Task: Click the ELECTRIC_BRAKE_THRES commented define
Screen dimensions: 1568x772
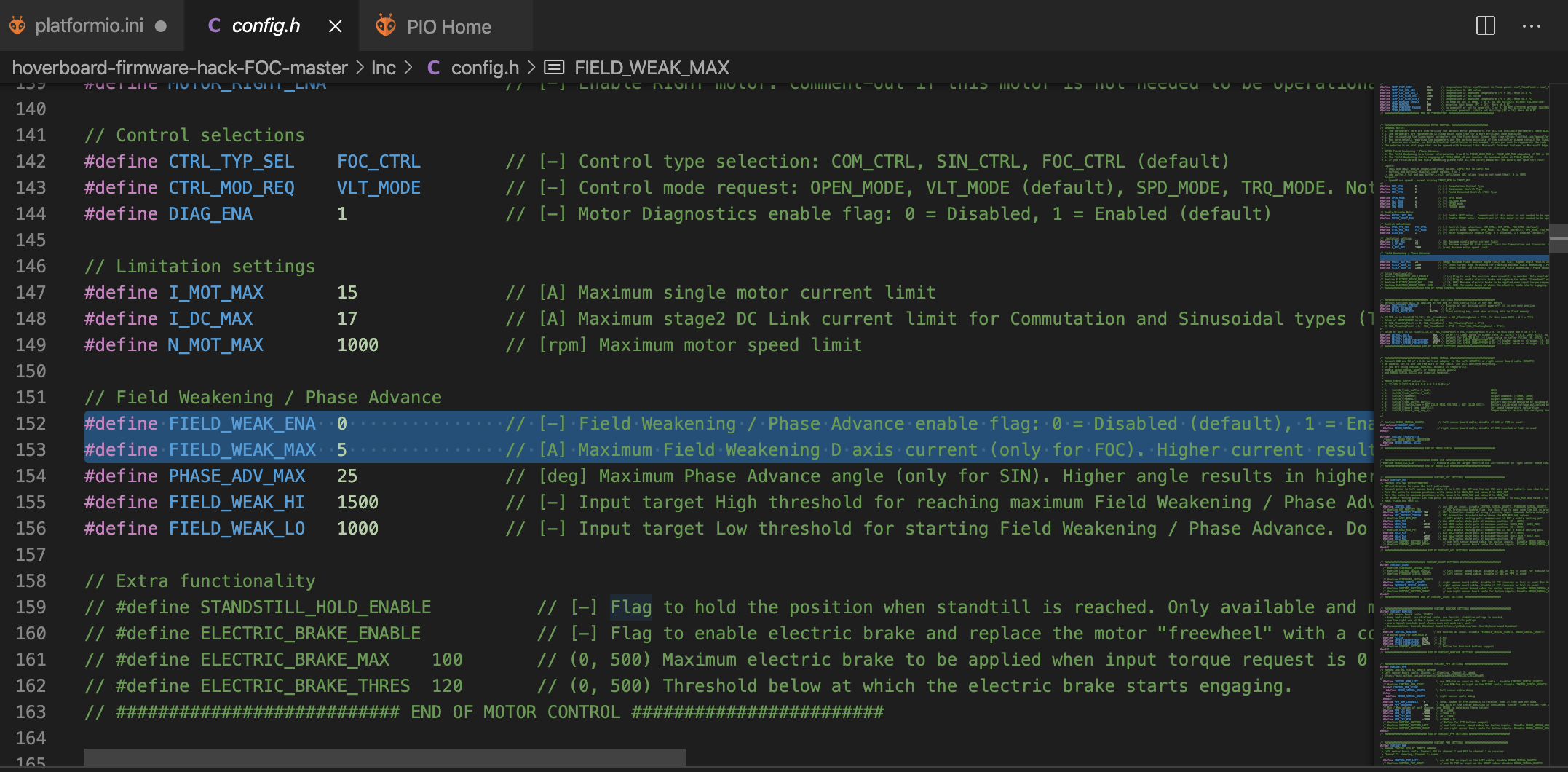Action: [305, 686]
